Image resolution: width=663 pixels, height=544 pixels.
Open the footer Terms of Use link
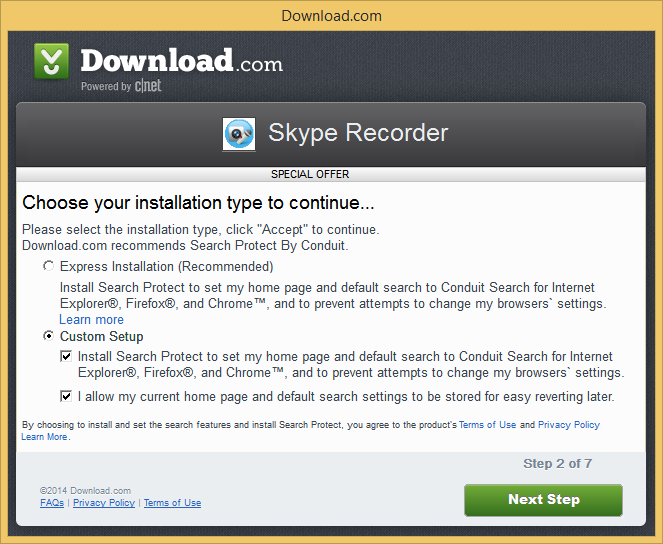[x=173, y=503]
